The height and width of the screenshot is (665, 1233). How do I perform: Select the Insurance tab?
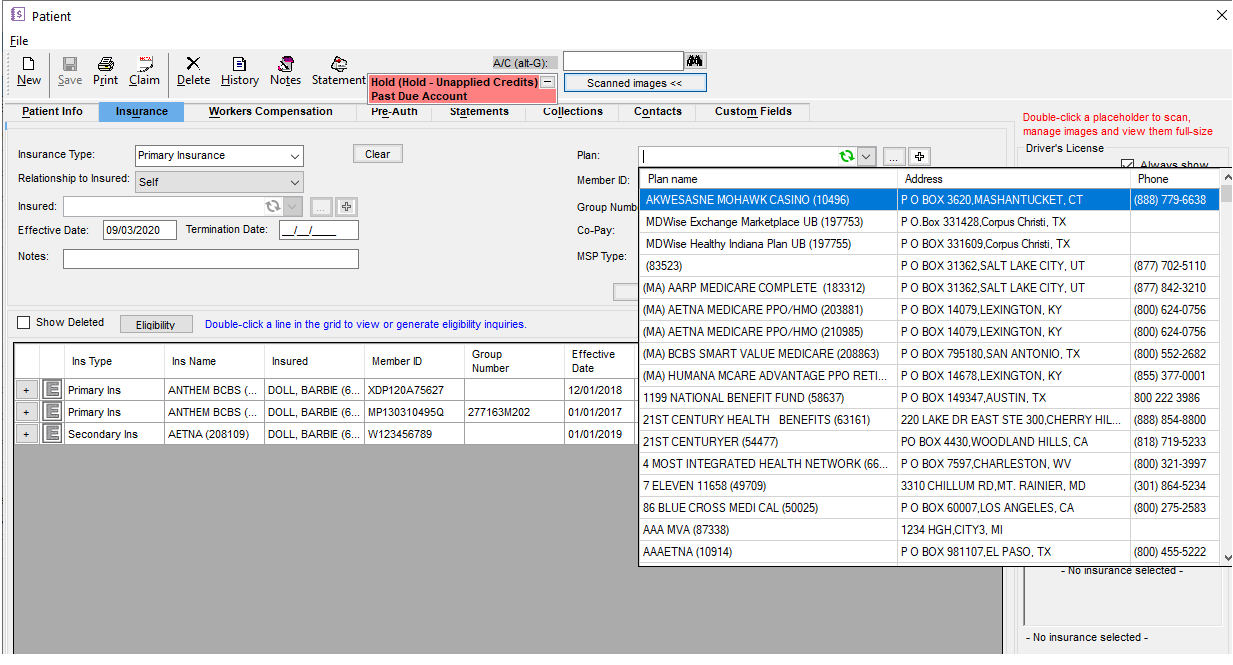141,112
